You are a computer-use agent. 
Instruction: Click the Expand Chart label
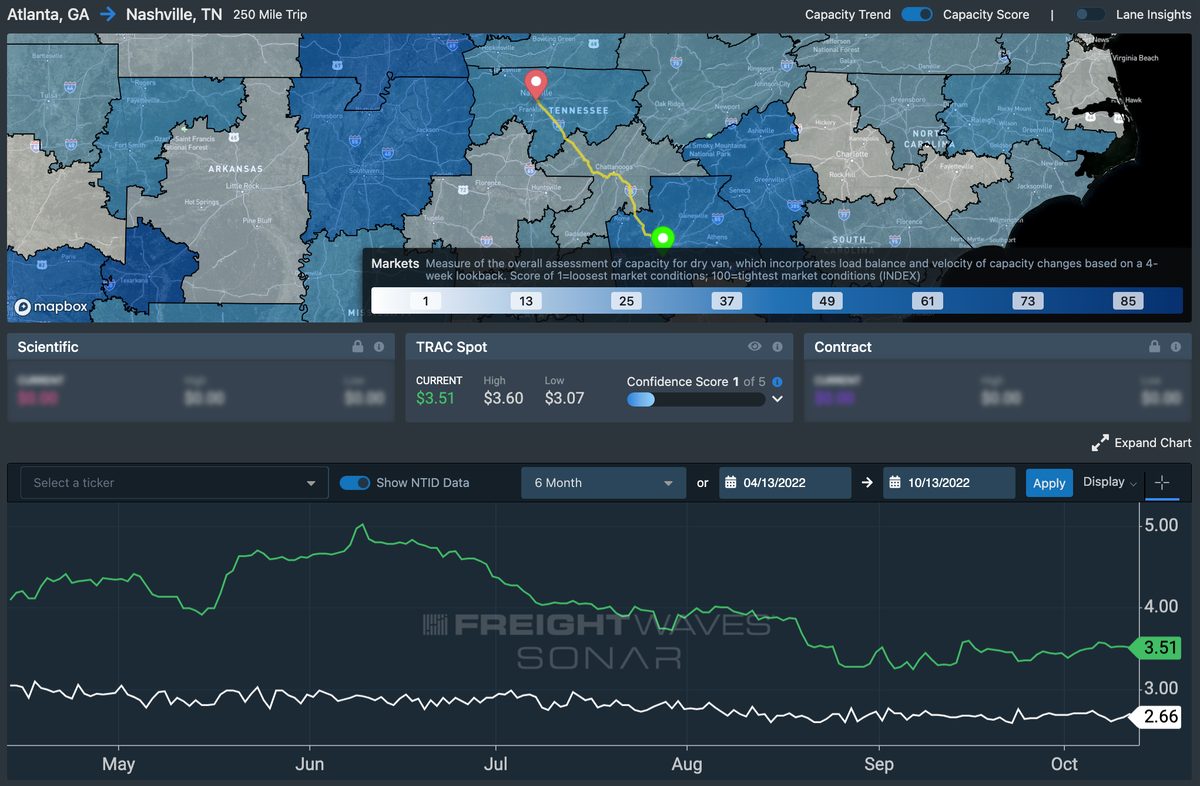coord(1153,443)
